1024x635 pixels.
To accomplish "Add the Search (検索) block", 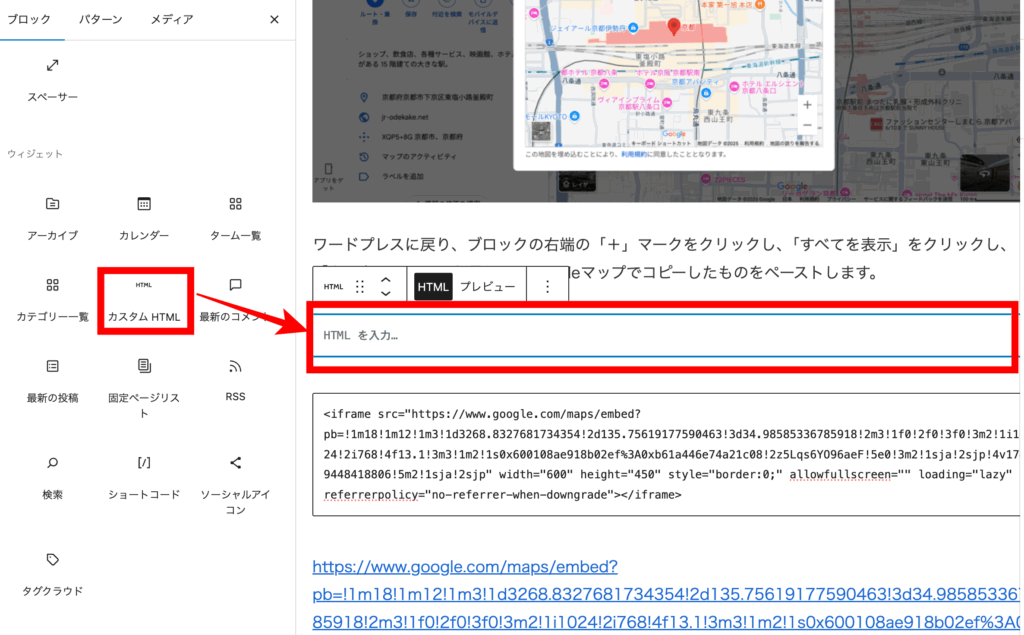I will coord(53,476).
